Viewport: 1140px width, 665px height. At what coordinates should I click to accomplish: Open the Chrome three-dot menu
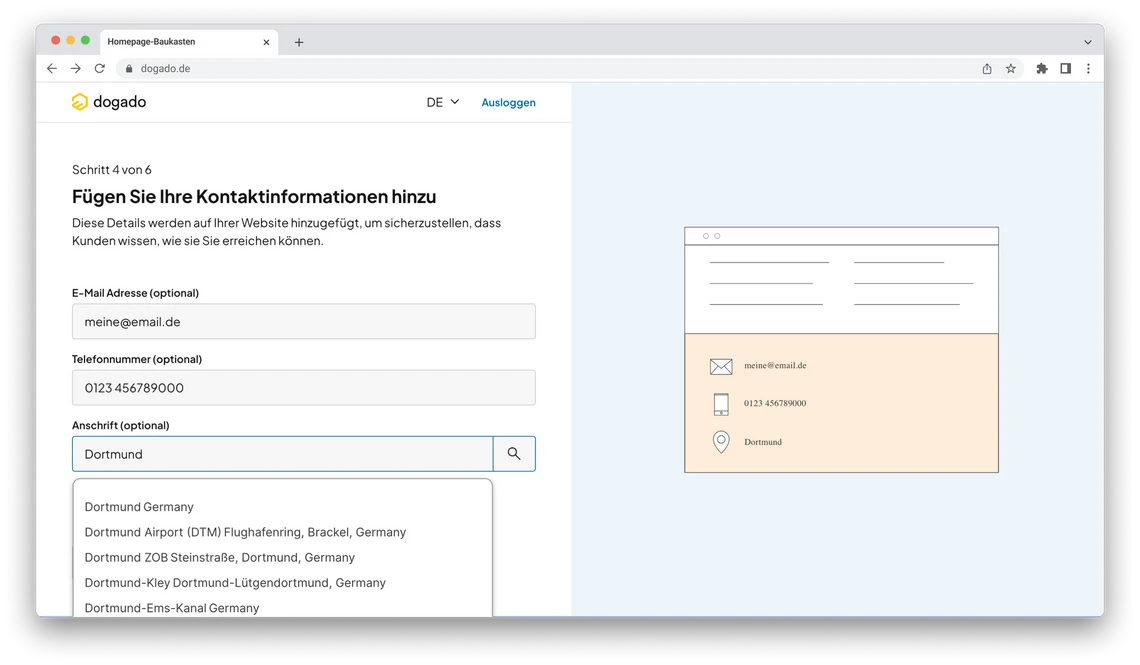pyautogui.click(x=1089, y=68)
